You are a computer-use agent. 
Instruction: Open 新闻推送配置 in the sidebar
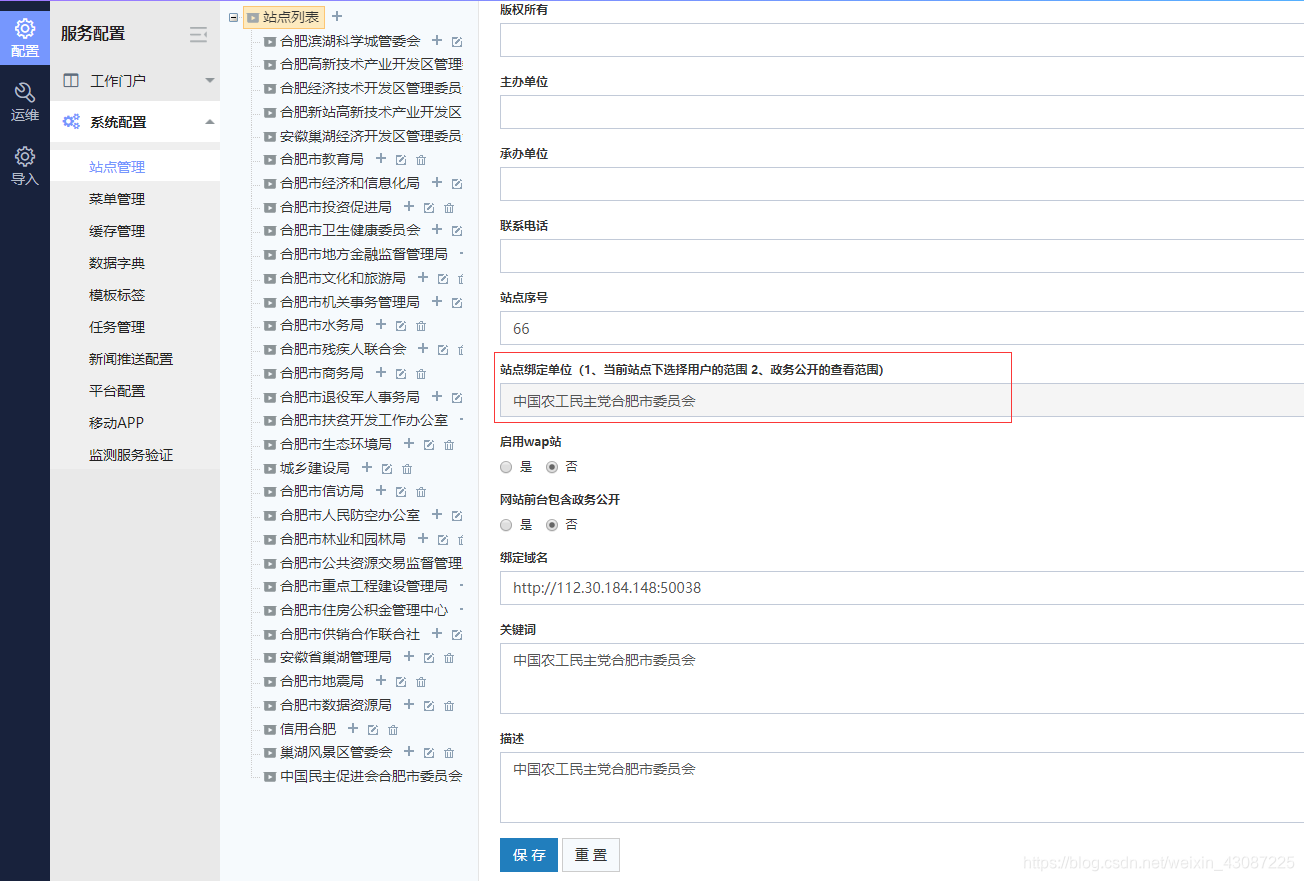click(x=131, y=359)
